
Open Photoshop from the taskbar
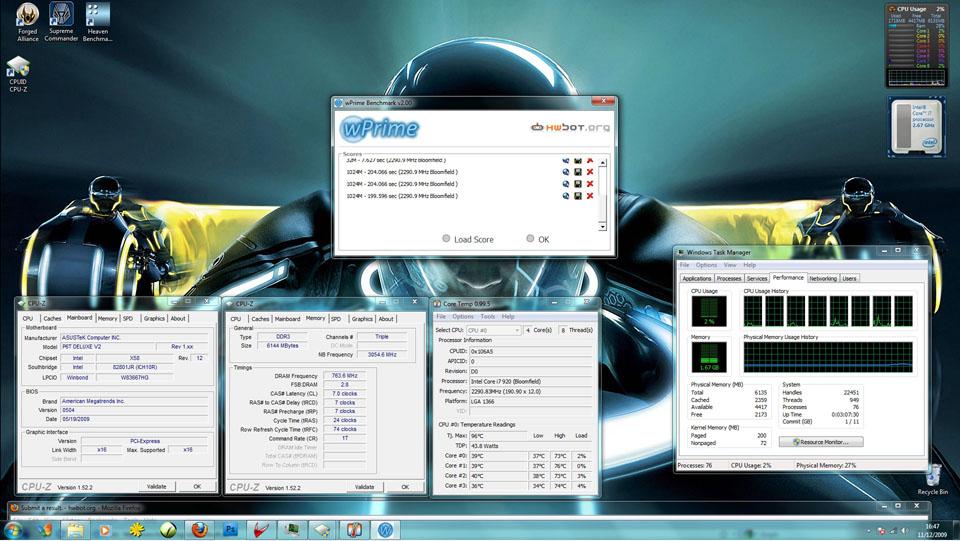230,529
